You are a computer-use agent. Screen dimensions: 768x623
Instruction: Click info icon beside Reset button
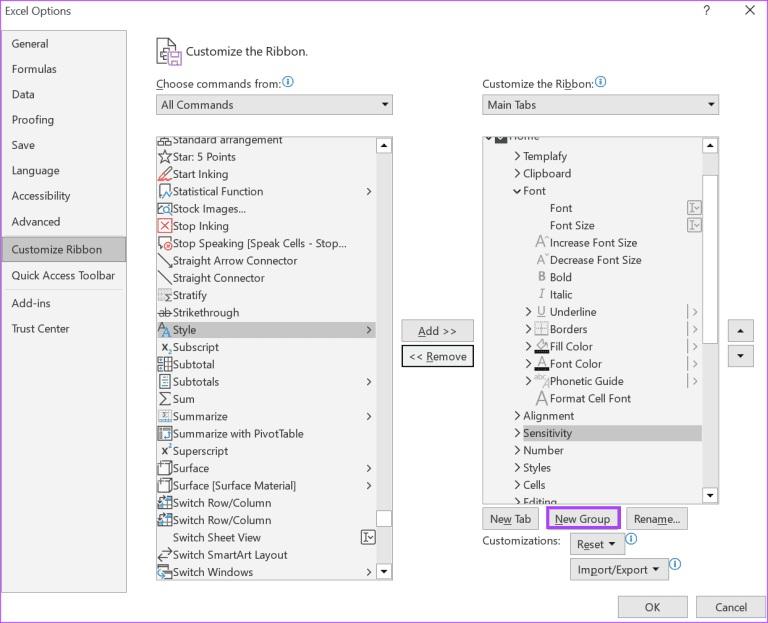[x=631, y=539]
